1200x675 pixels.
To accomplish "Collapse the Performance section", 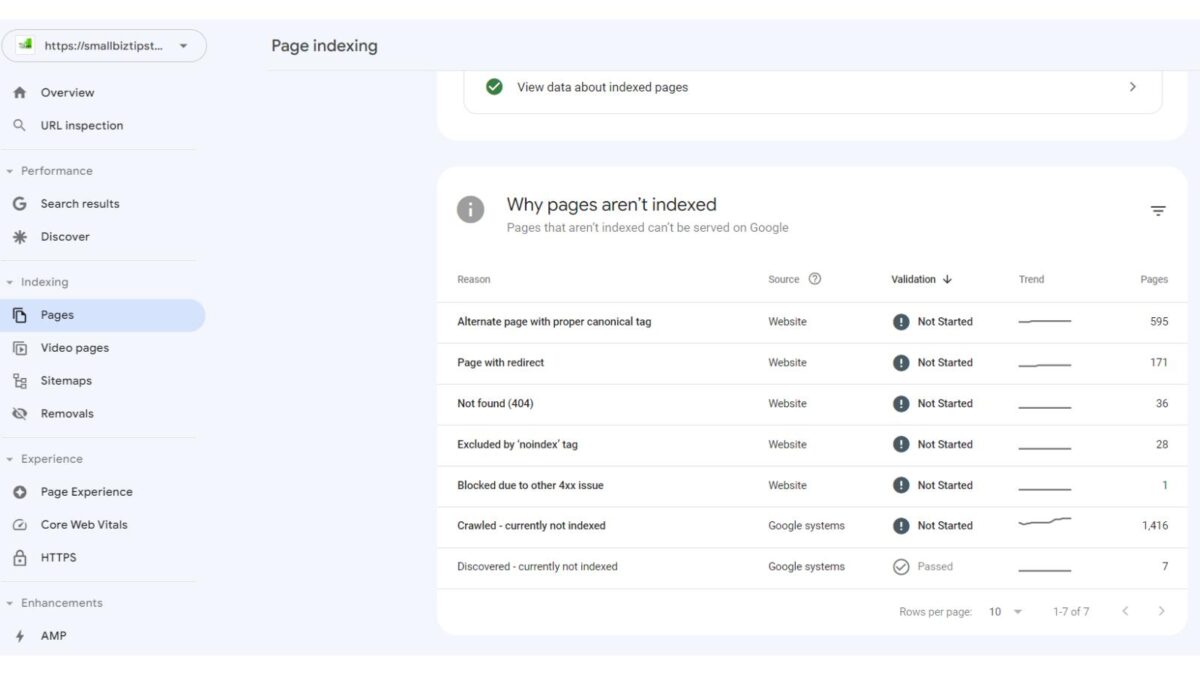I will coord(50,171).
